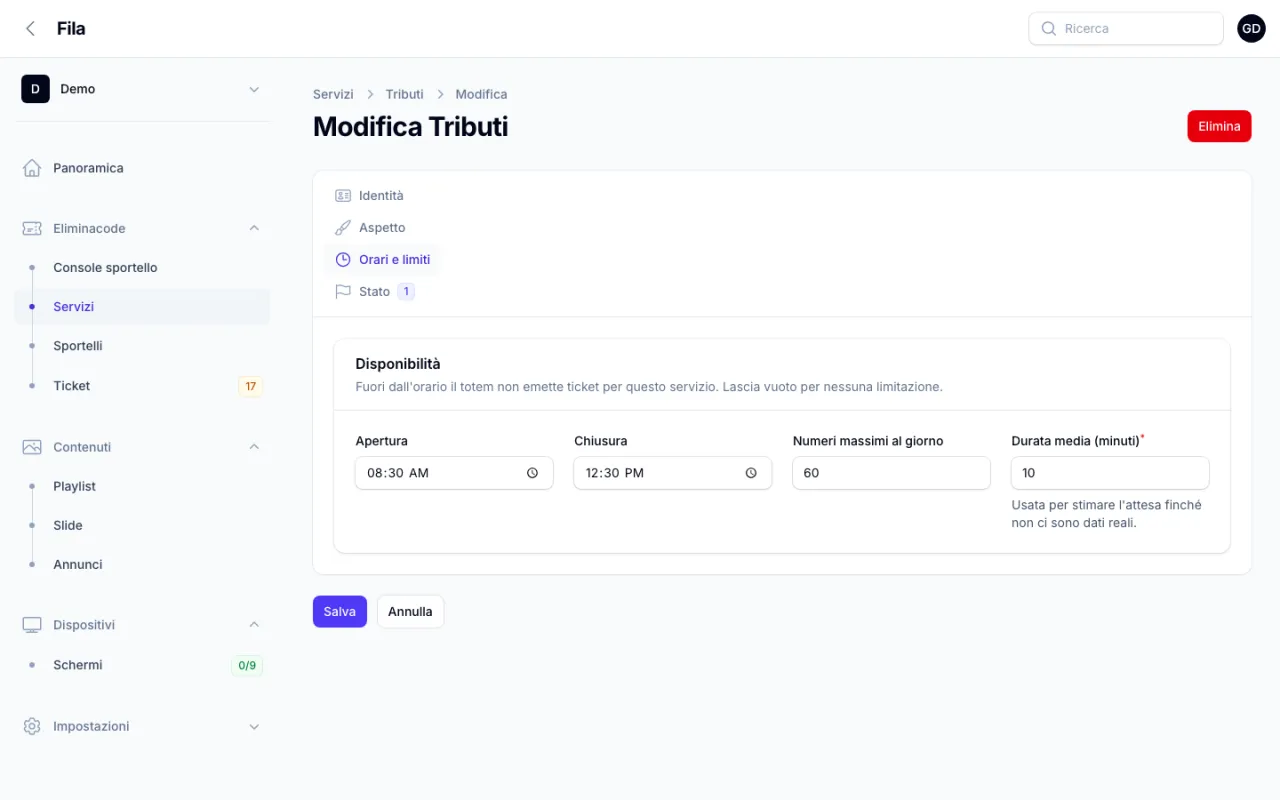Click the Demo tenant D avatar
1280x800 pixels.
[x=35, y=89]
